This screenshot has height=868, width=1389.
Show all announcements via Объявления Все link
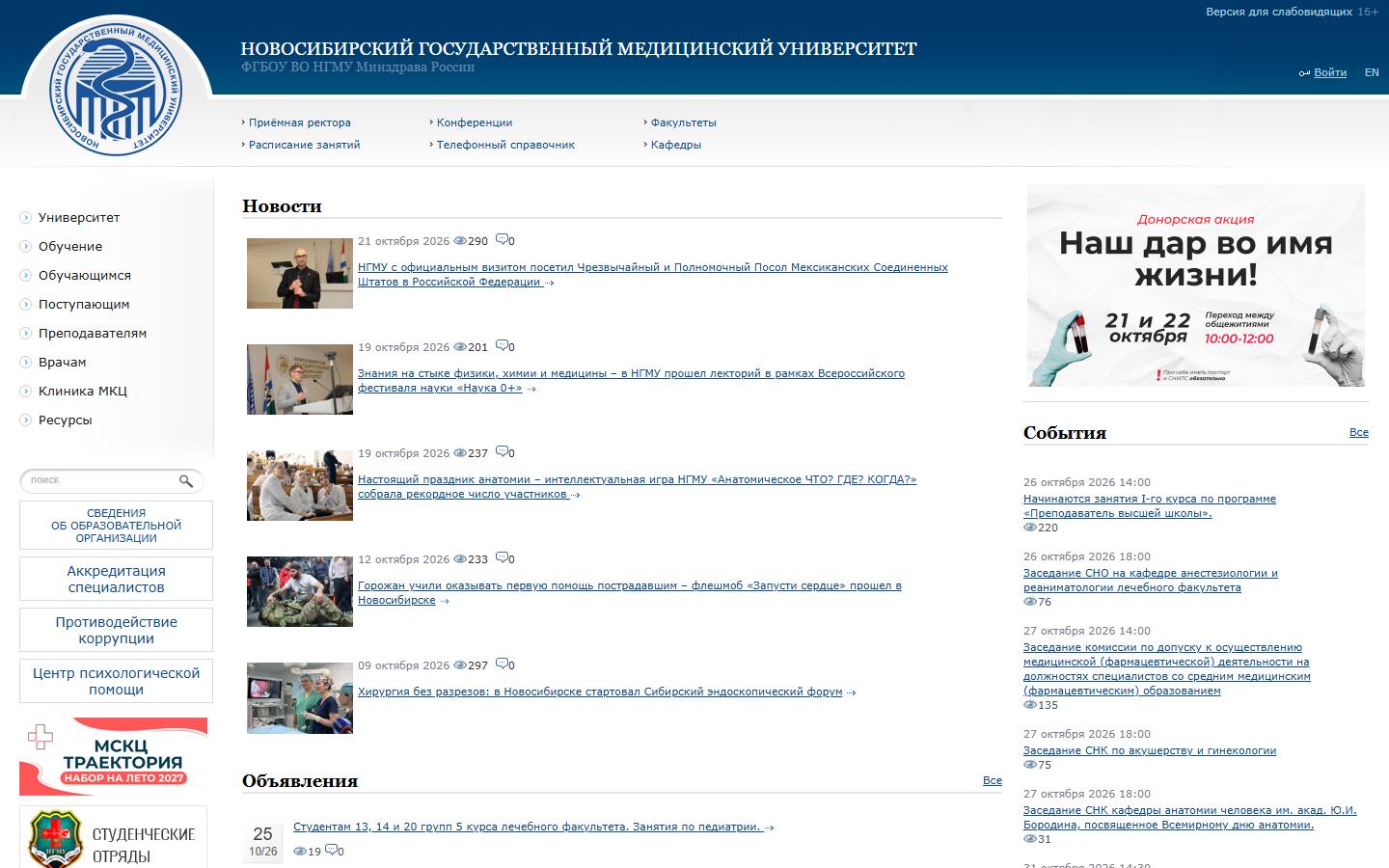click(993, 780)
